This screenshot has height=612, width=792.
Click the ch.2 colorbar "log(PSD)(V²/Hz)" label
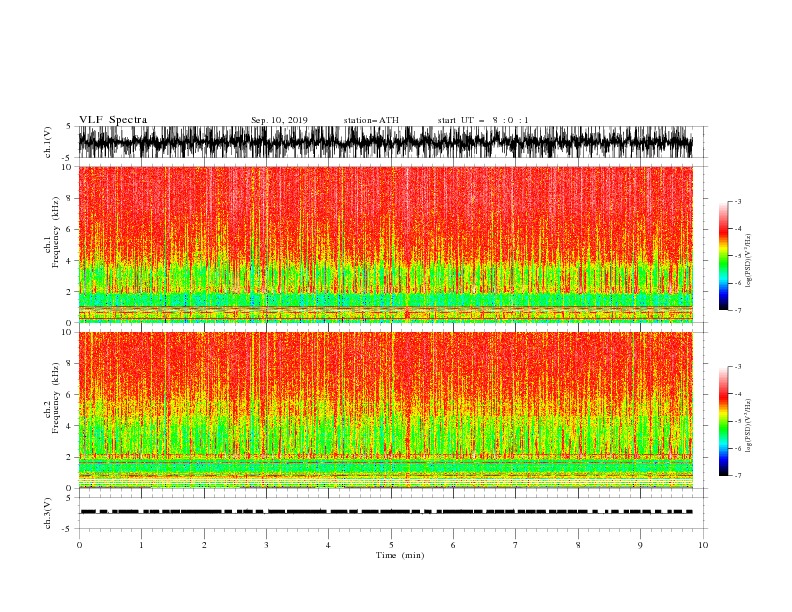pos(748,426)
